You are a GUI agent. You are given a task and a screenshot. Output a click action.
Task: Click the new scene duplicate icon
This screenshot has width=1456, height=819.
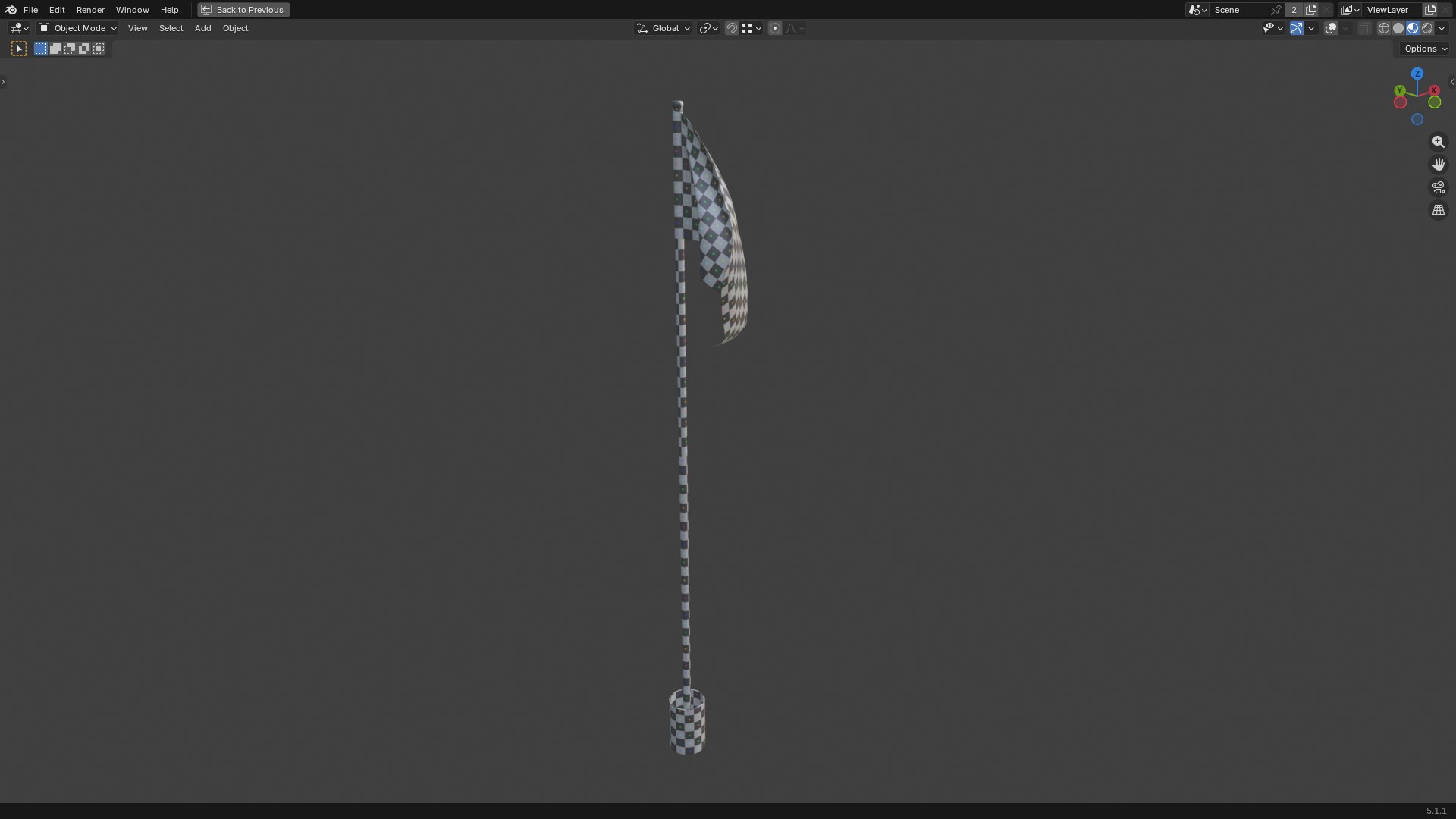click(x=1311, y=10)
